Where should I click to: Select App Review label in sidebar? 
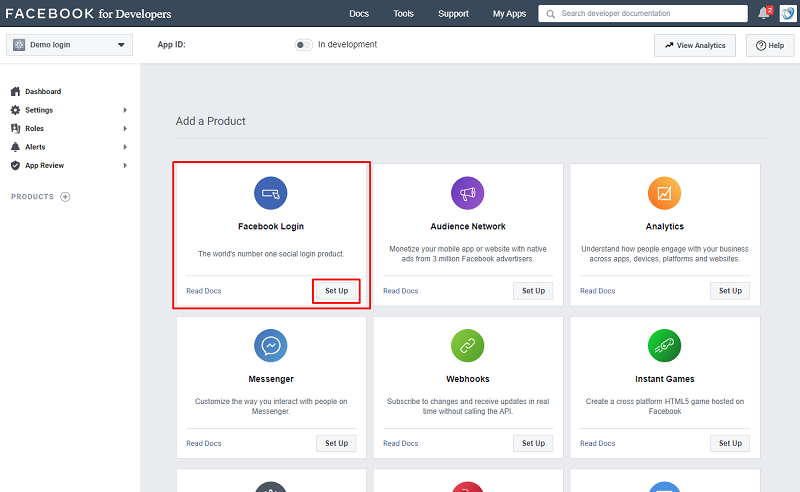pyautogui.click(x=44, y=165)
